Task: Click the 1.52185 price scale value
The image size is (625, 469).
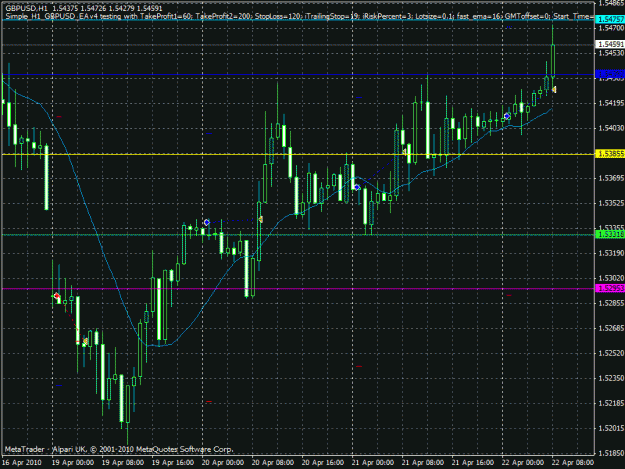Action: (611, 403)
